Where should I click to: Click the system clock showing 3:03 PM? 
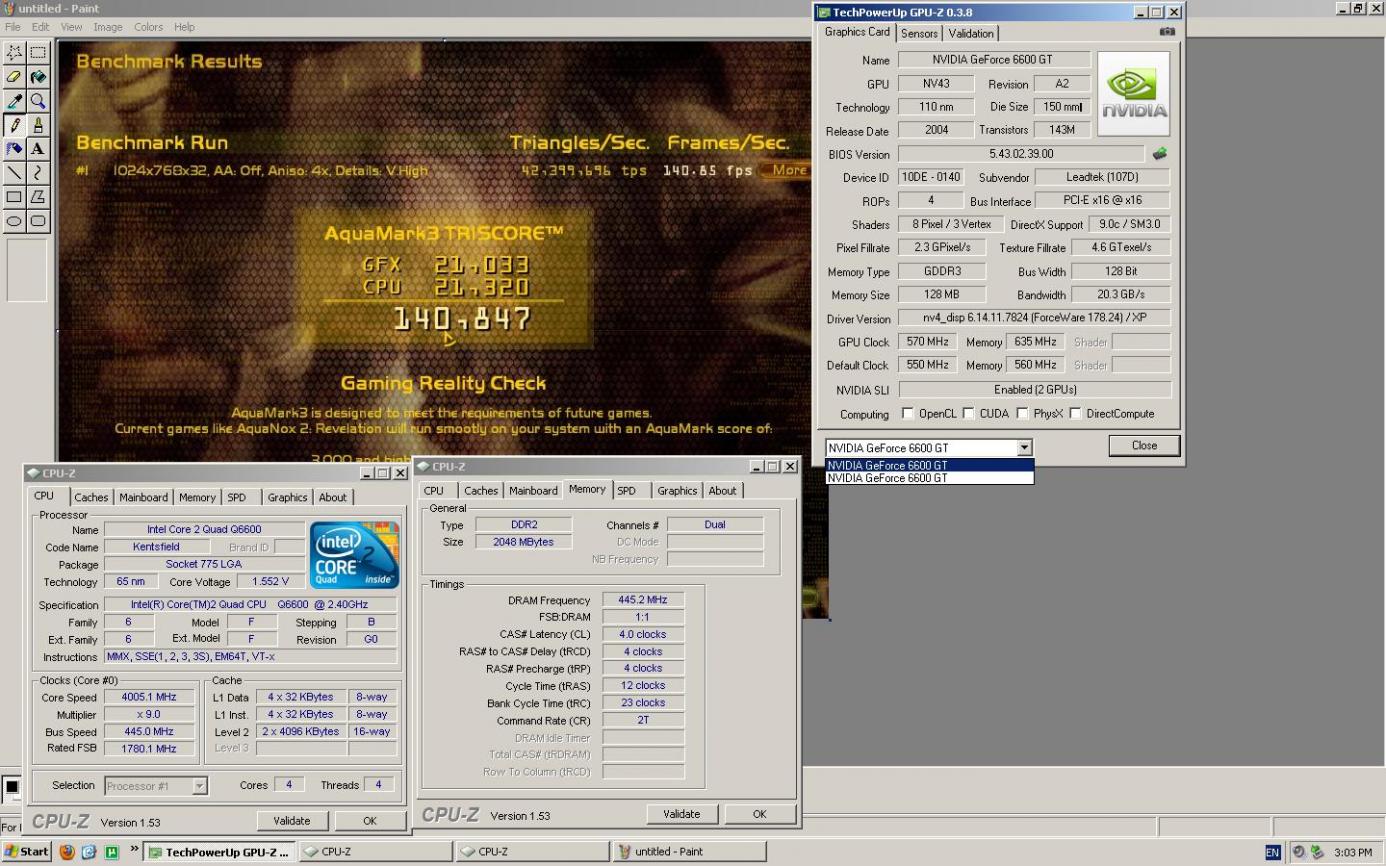(x=1352, y=852)
